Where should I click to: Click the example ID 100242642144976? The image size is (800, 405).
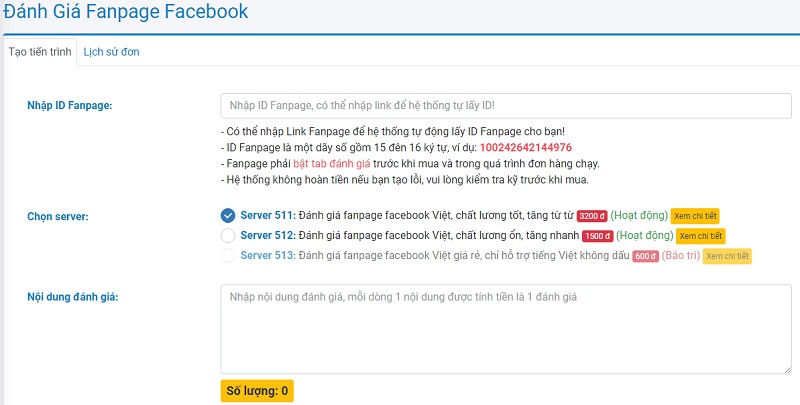point(526,148)
